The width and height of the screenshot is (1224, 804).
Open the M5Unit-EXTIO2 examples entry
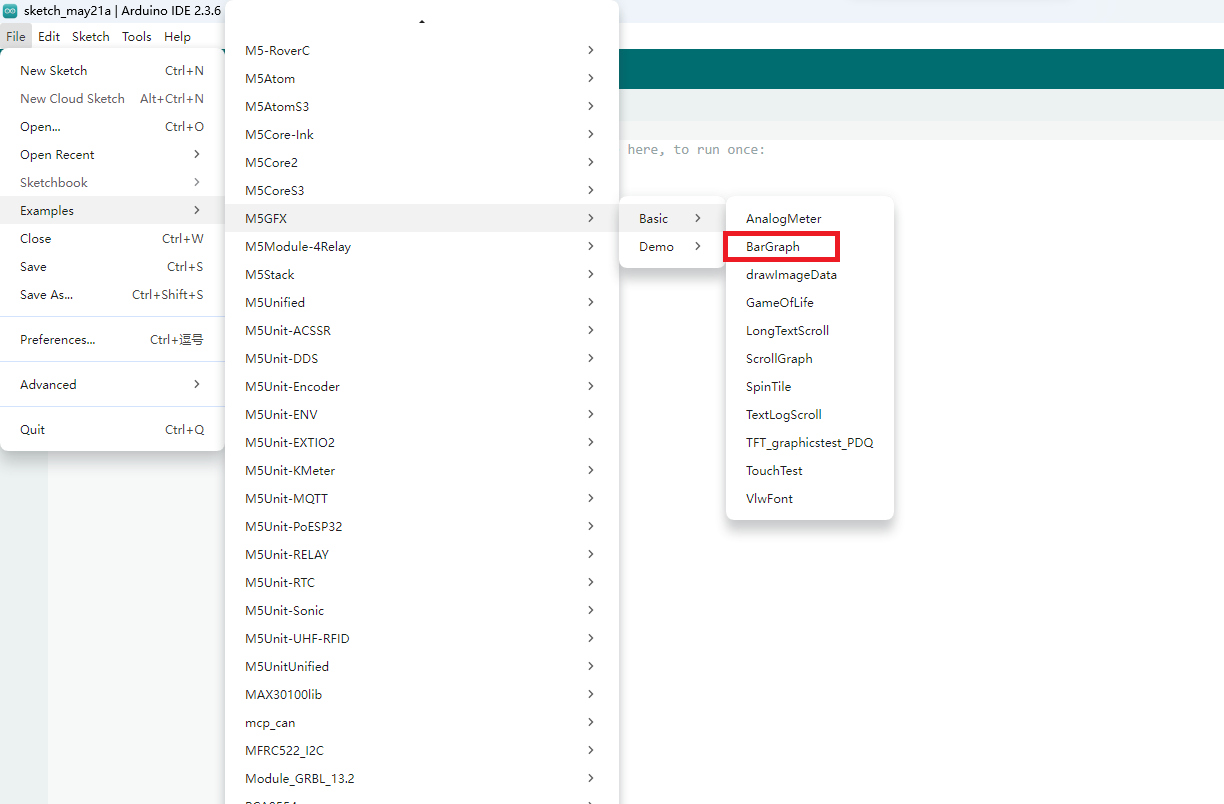tap(422, 443)
